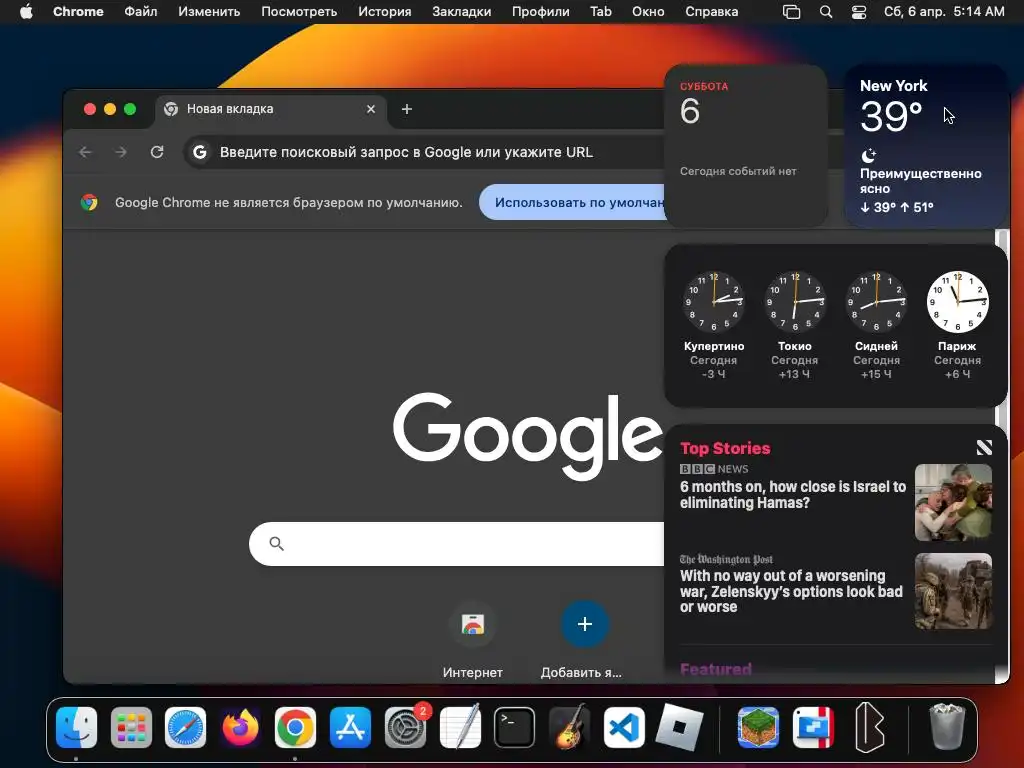
Task: Open Control Center in the menu bar
Action: point(859,12)
